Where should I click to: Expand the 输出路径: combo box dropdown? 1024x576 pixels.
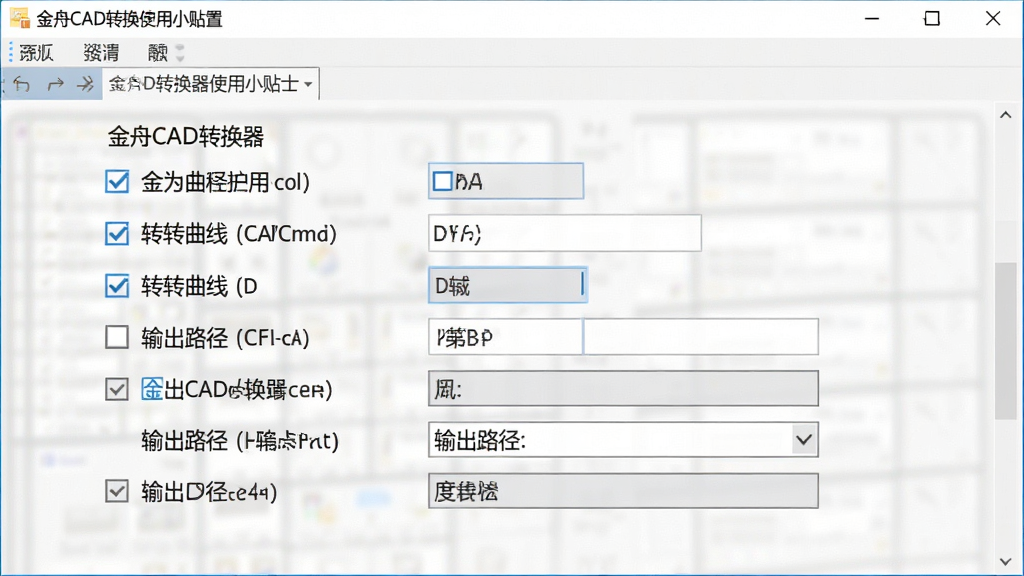(804, 440)
